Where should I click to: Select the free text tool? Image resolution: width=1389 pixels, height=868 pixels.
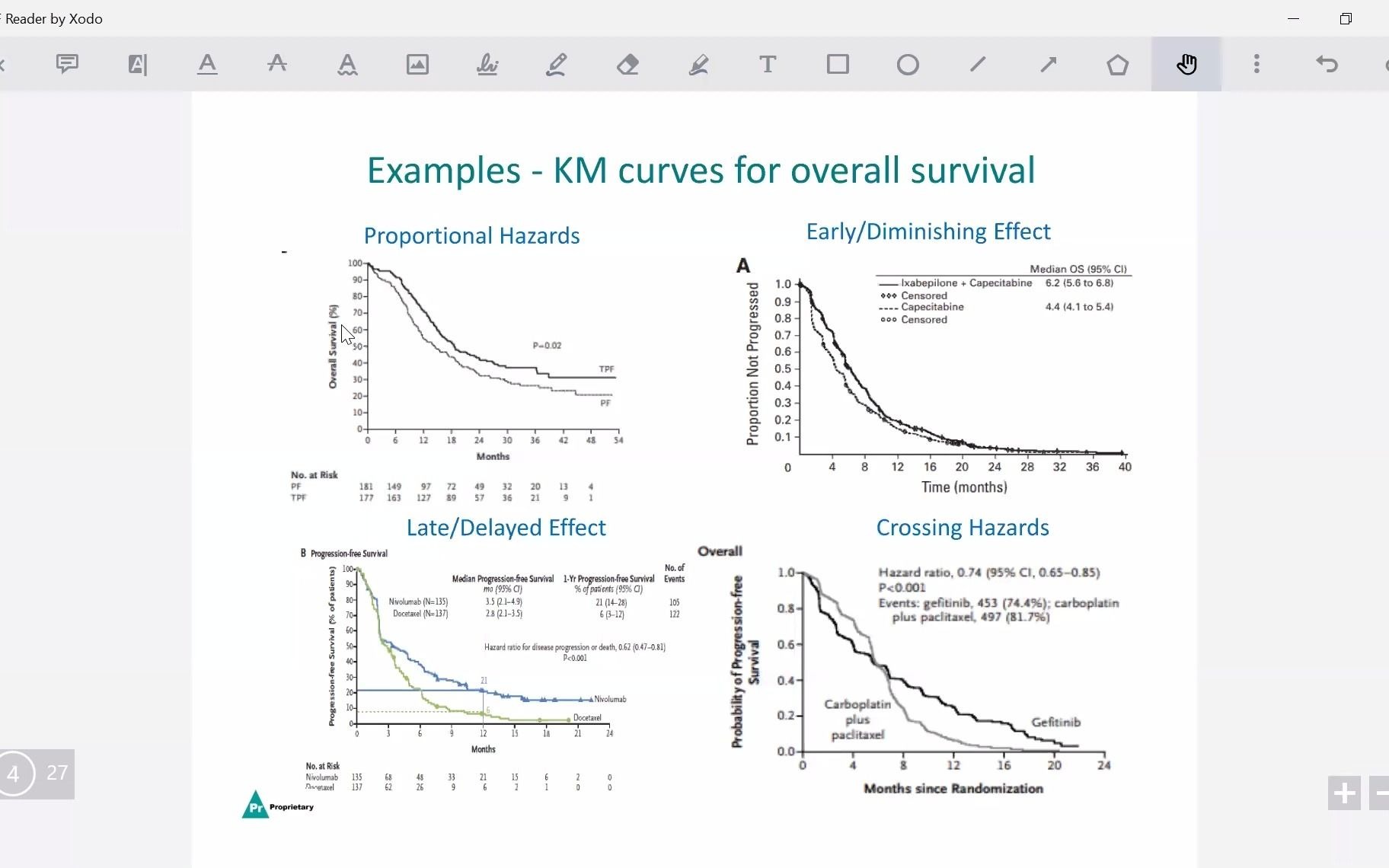pos(768,64)
